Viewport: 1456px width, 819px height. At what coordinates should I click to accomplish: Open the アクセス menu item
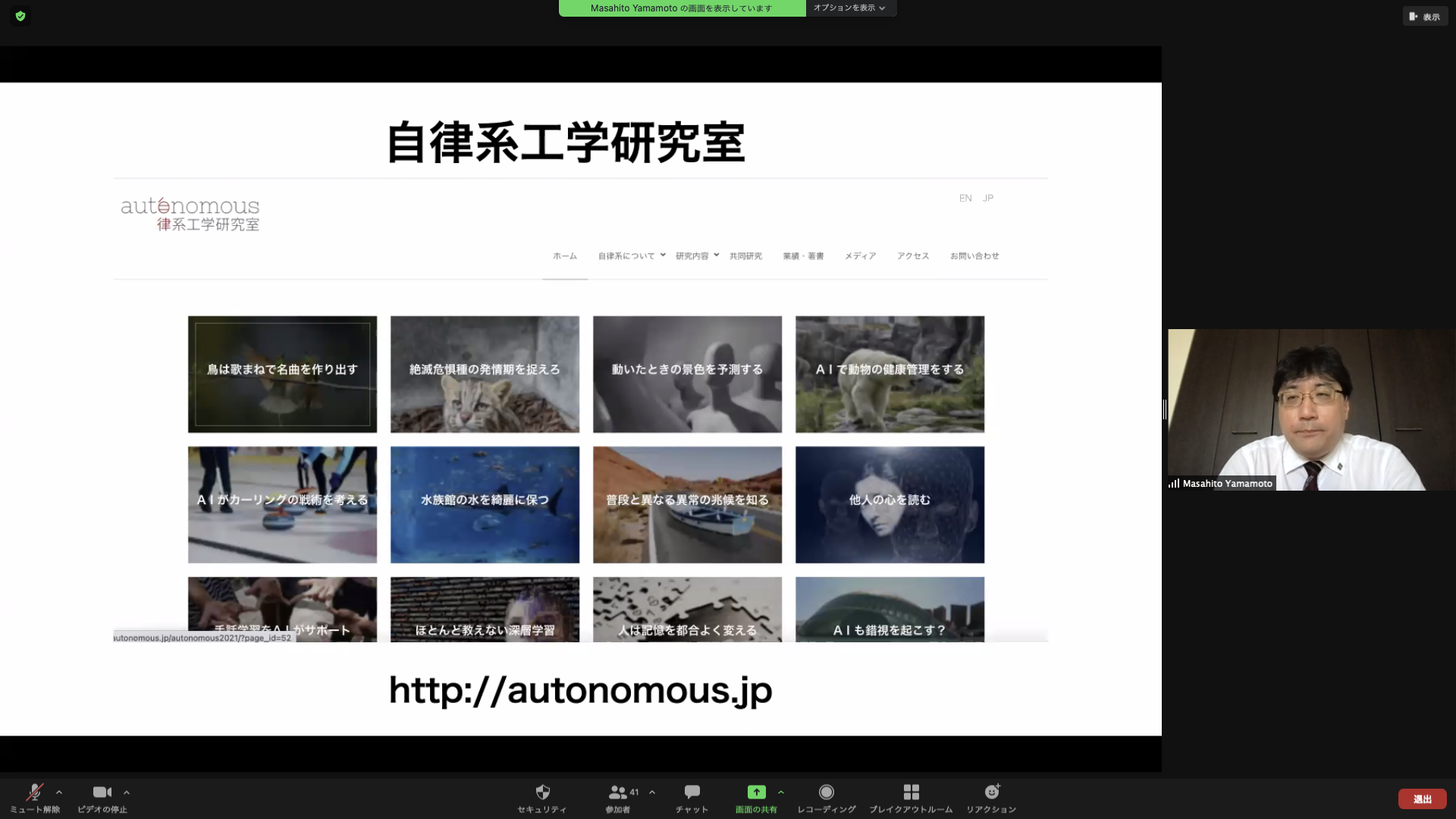tap(913, 256)
